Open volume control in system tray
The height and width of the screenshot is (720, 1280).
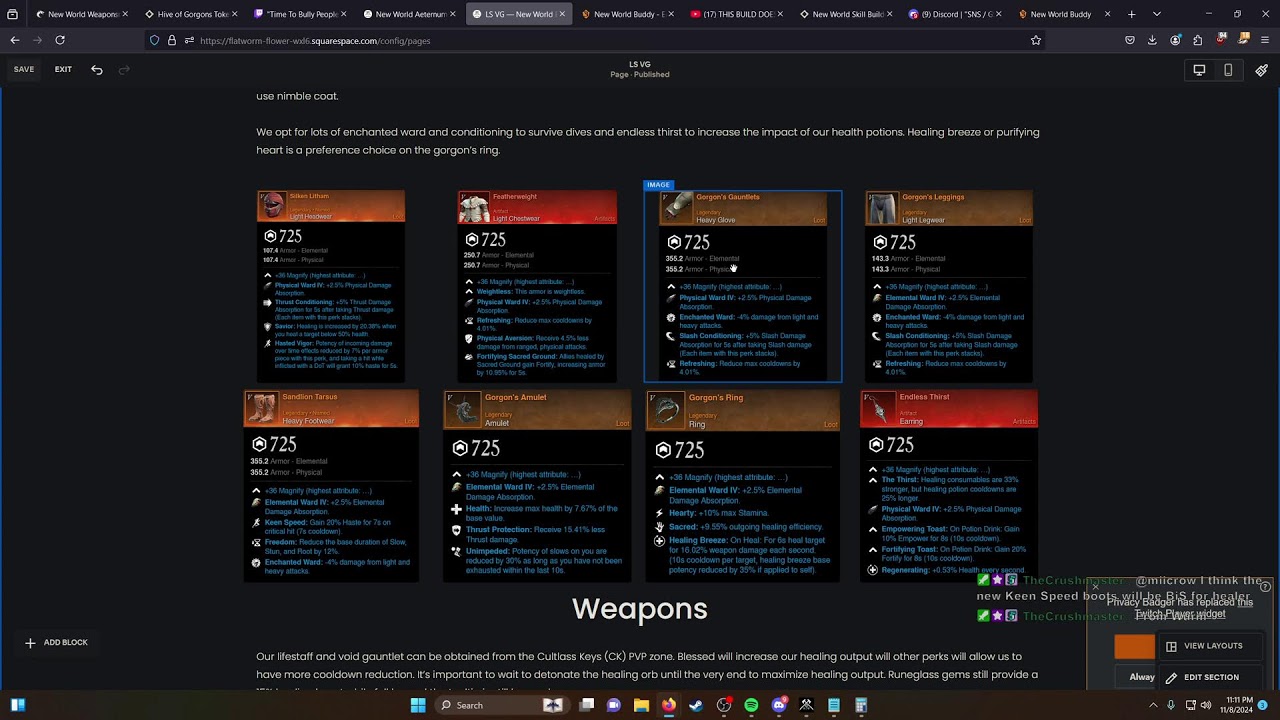point(1205,705)
